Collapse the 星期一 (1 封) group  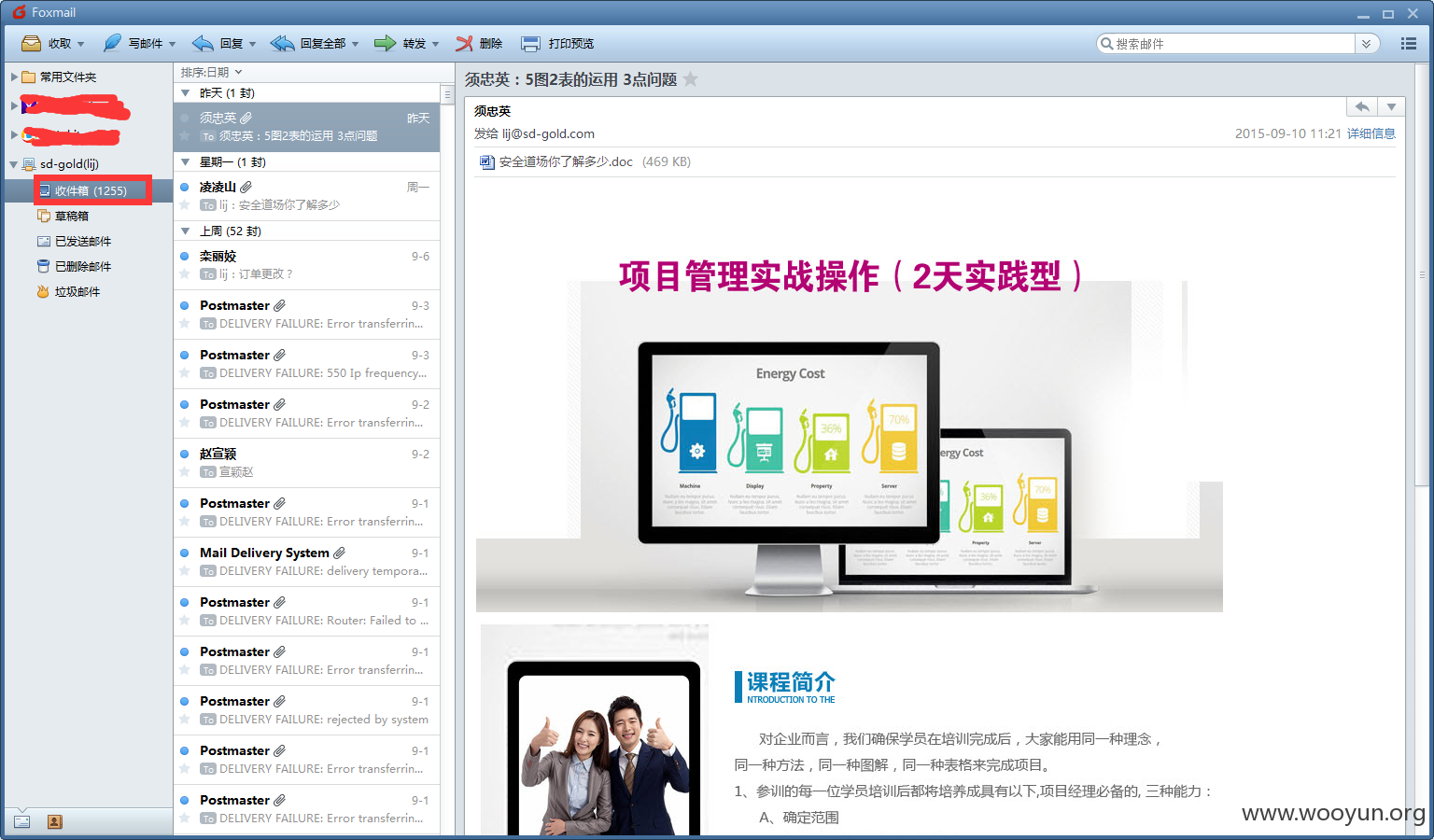point(185,162)
